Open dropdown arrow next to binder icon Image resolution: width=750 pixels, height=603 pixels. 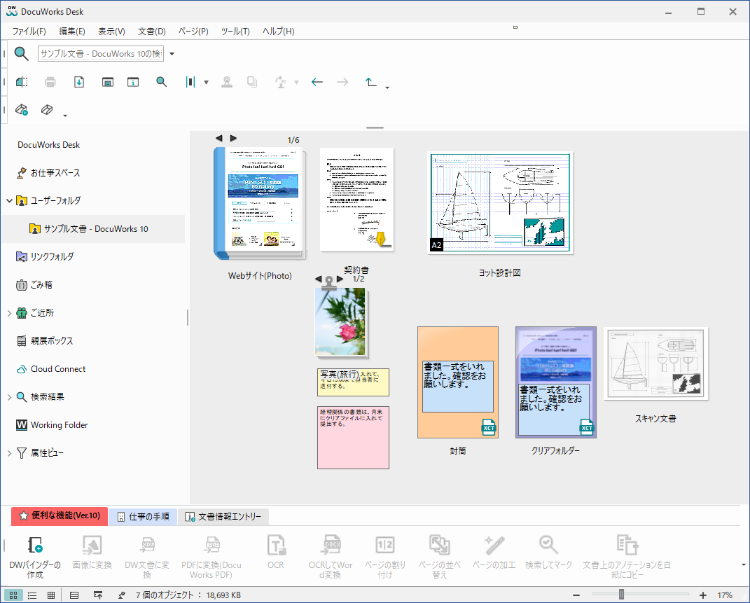206,82
